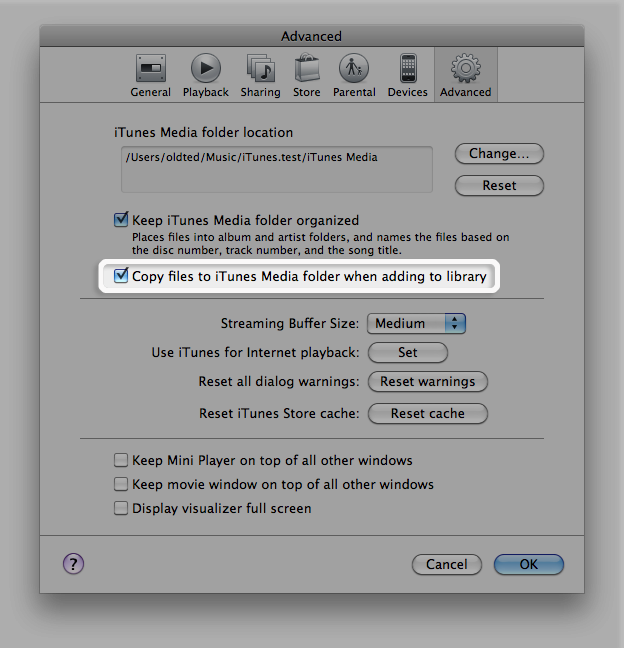Open the Streaming Buffer Size dropdown

(x=417, y=323)
